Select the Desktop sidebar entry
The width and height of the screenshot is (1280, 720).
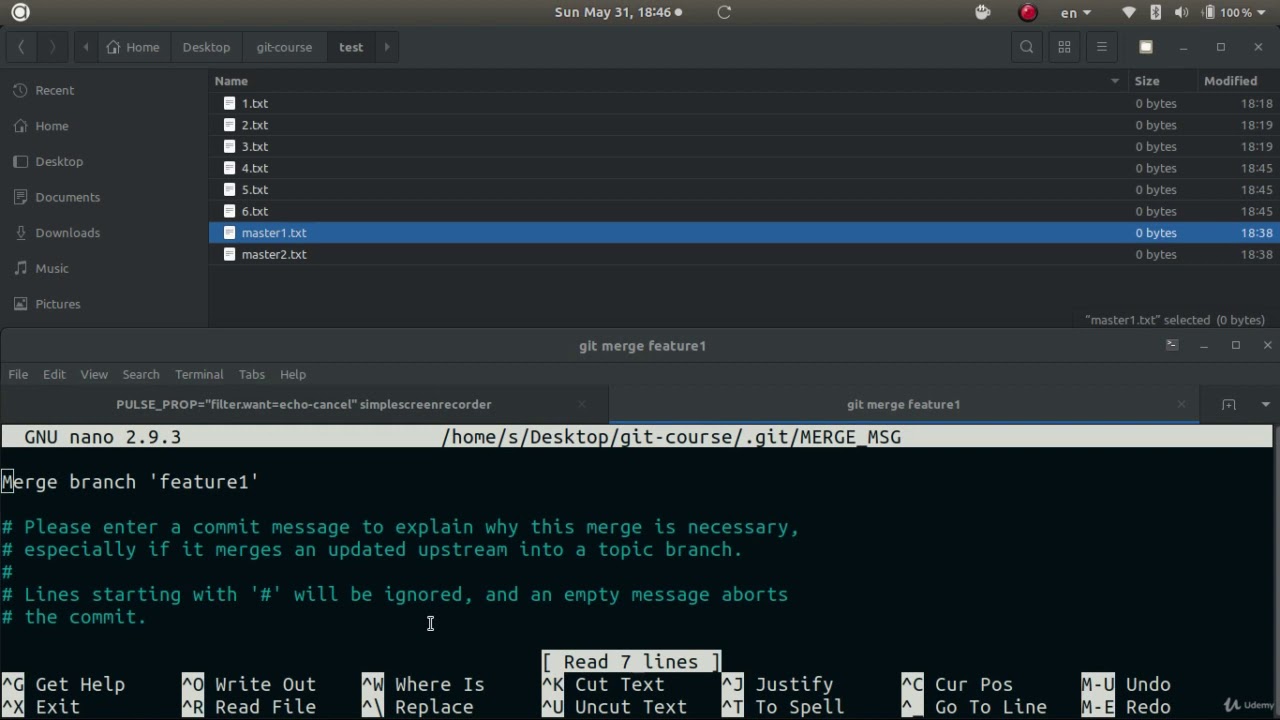(x=104, y=161)
